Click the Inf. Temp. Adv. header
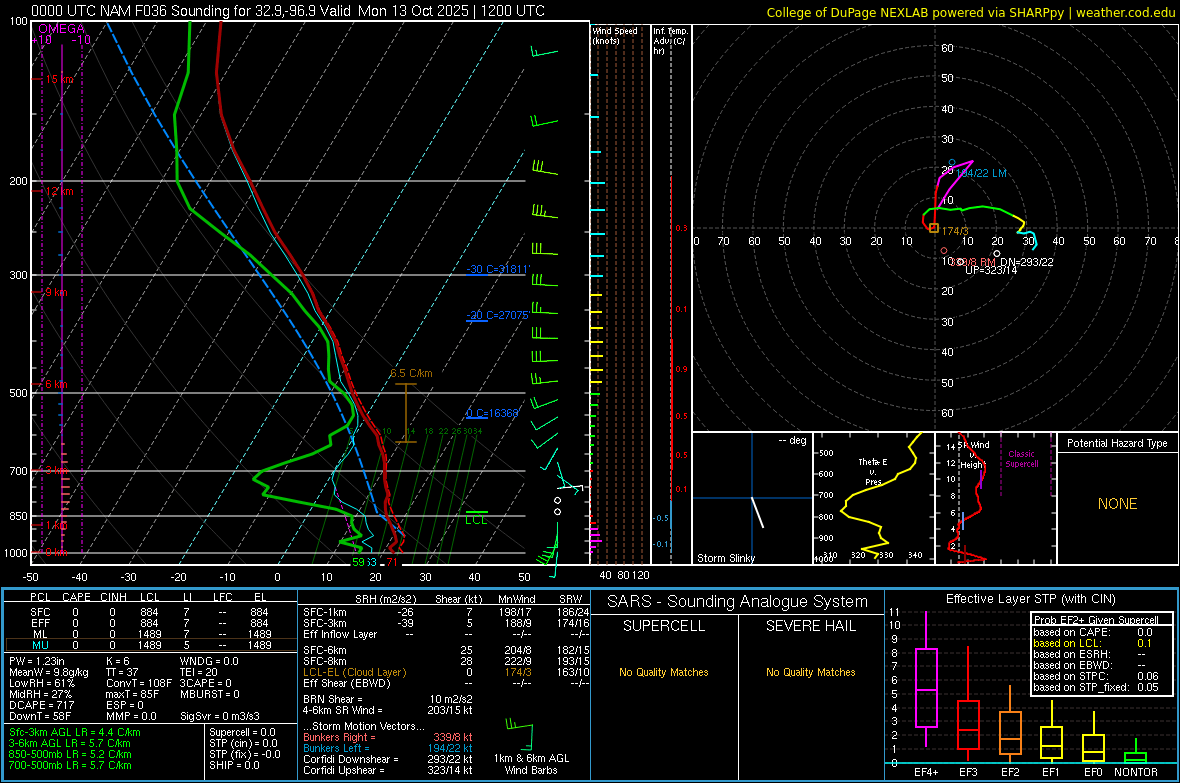The width and height of the screenshot is (1180, 783). pos(669,41)
